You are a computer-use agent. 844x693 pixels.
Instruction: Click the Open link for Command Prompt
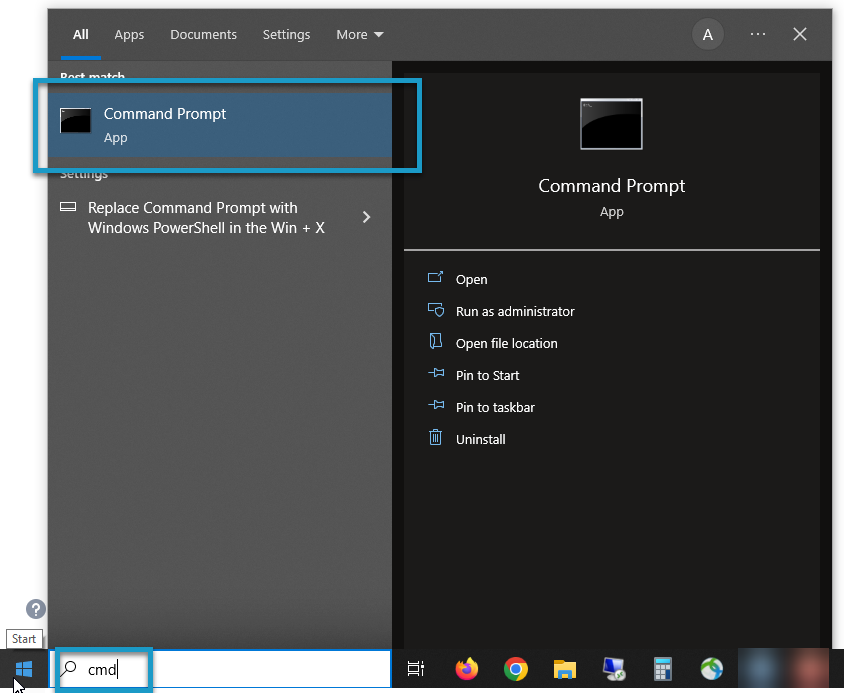coord(471,279)
